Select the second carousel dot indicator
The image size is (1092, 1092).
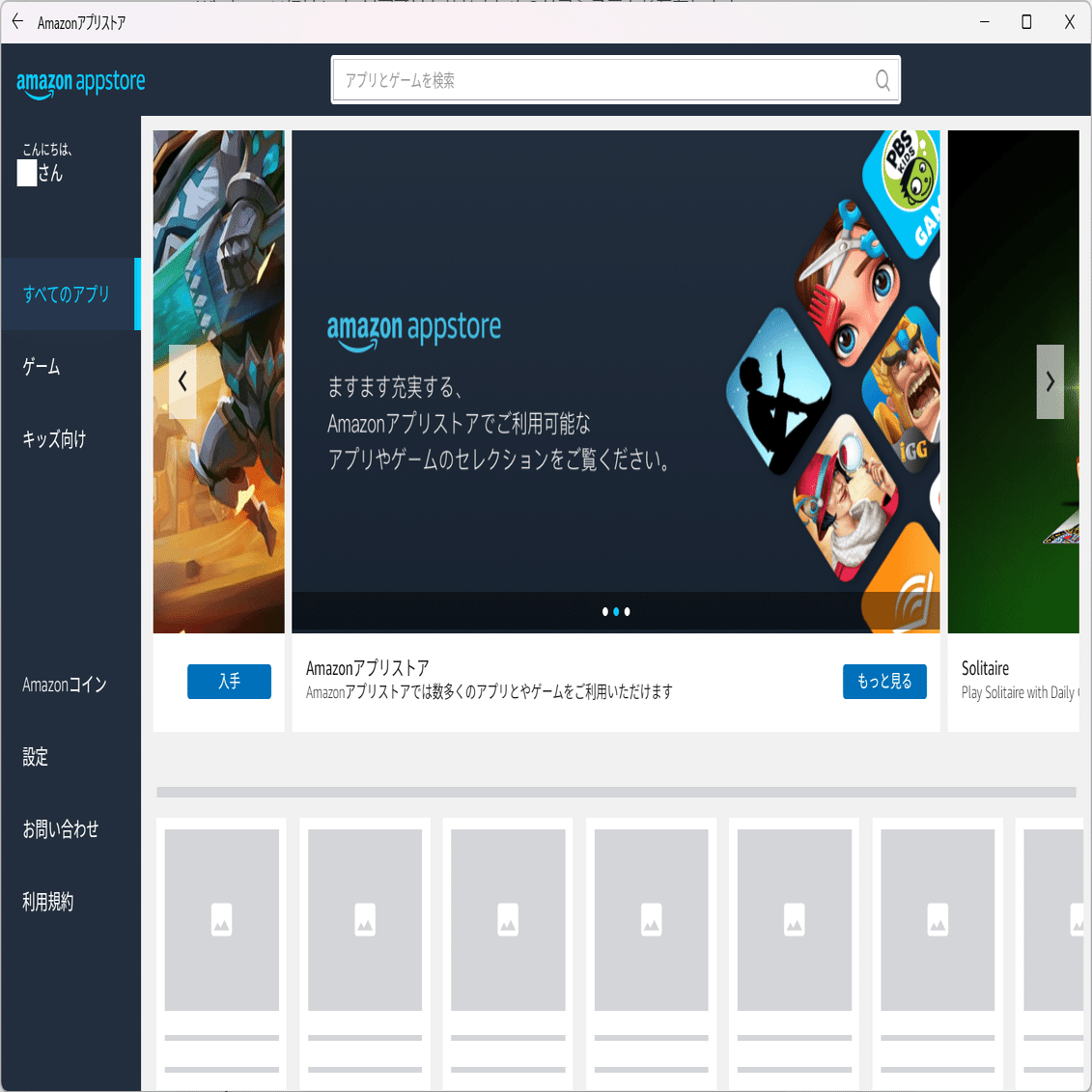click(x=615, y=611)
